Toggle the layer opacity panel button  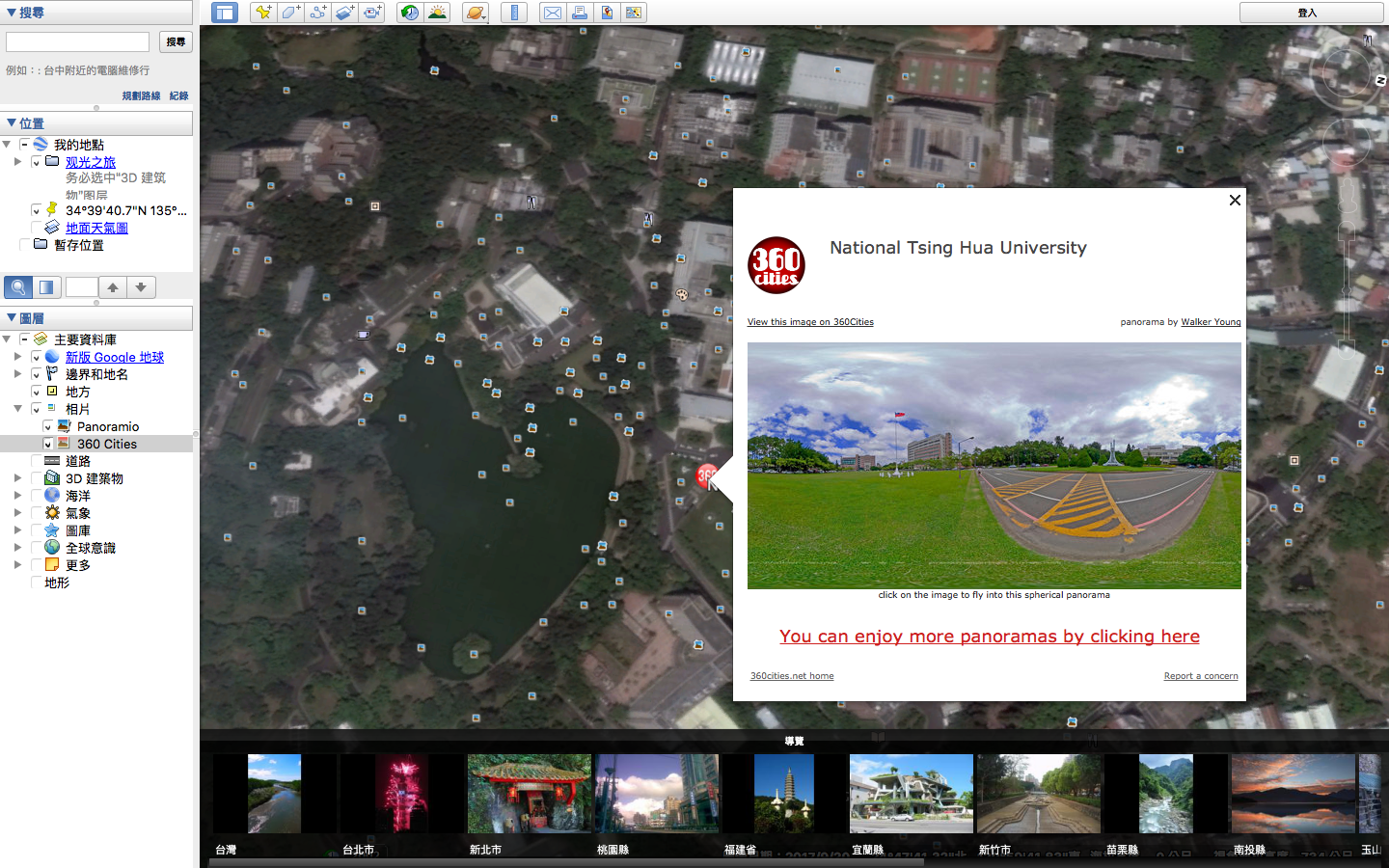tap(46, 287)
